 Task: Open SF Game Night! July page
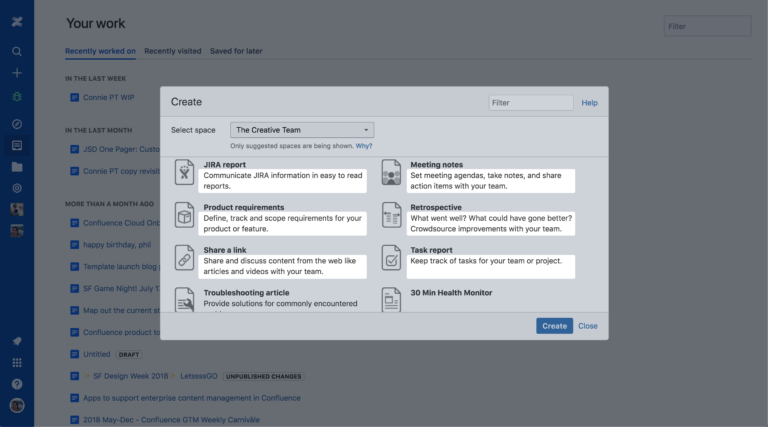[121, 288]
